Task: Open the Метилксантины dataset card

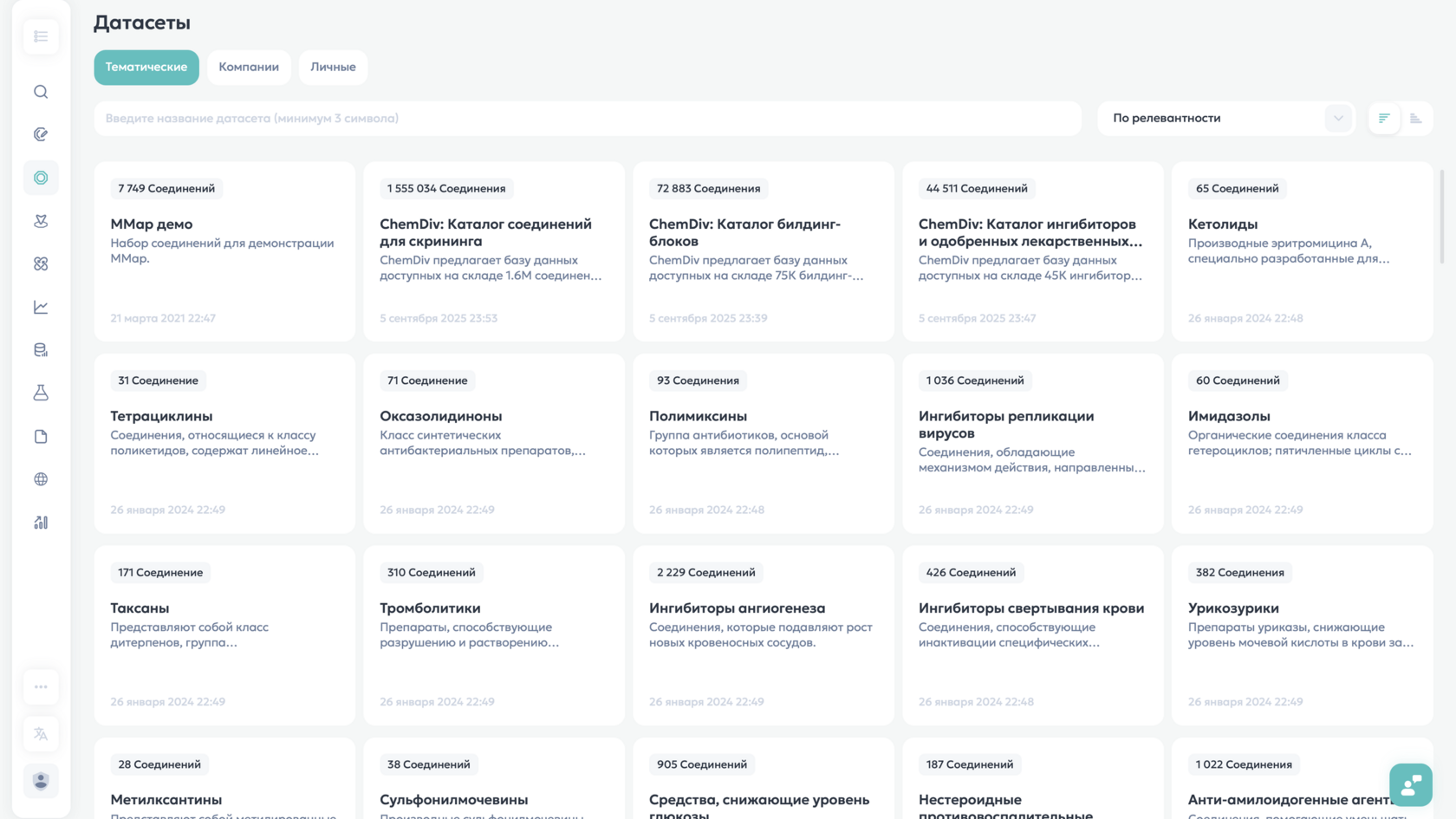Action: click(x=224, y=778)
